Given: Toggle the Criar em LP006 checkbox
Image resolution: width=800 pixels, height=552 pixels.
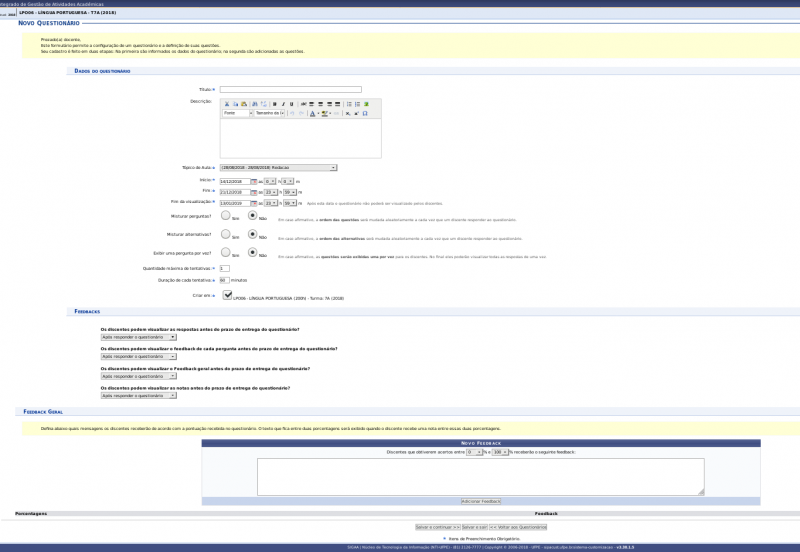Looking at the screenshot, I should pyautogui.click(x=227, y=295).
